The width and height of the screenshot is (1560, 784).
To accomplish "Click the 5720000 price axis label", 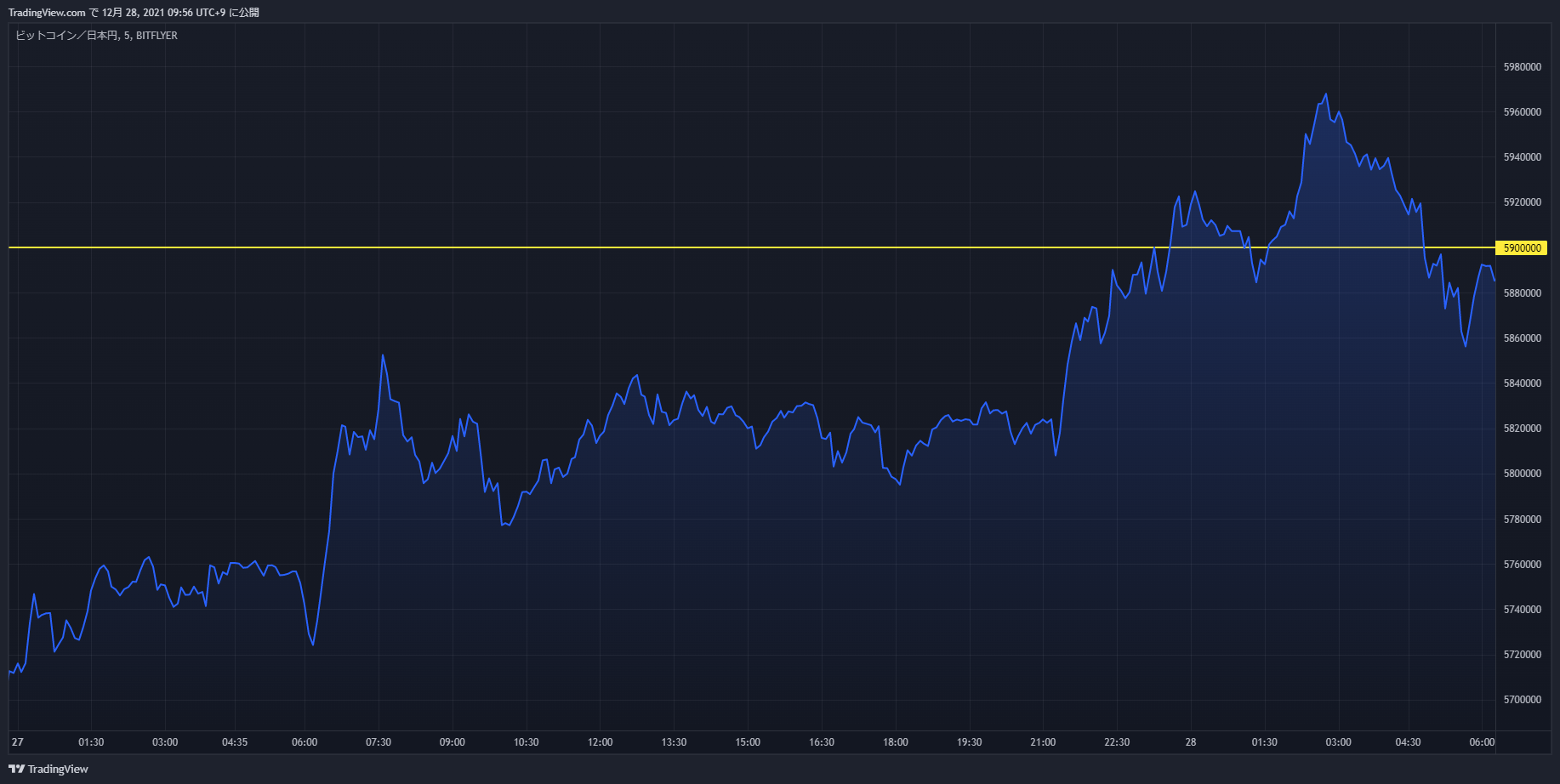I will pyautogui.click(x=1523, y=655).
